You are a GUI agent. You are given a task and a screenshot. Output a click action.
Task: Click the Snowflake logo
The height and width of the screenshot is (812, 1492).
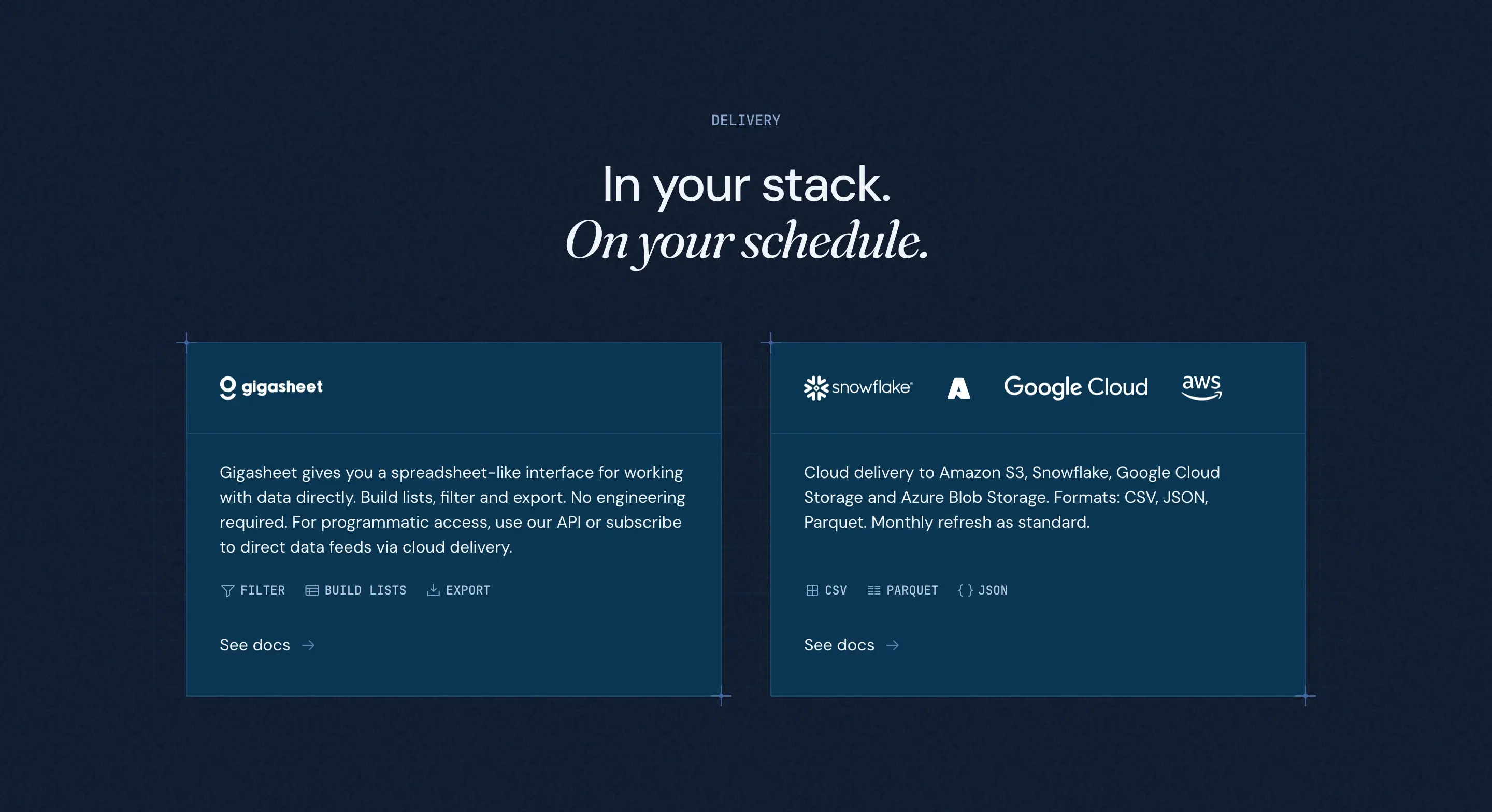pyautogui.click(x=858, y=387)
